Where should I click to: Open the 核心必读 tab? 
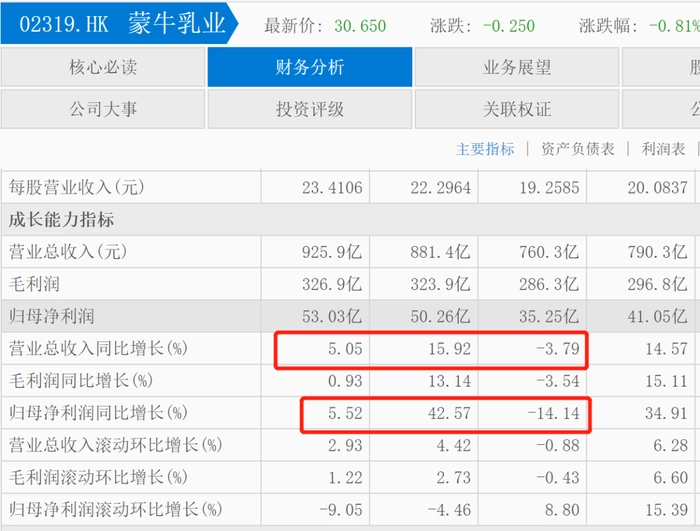click(x=103, y=68)
